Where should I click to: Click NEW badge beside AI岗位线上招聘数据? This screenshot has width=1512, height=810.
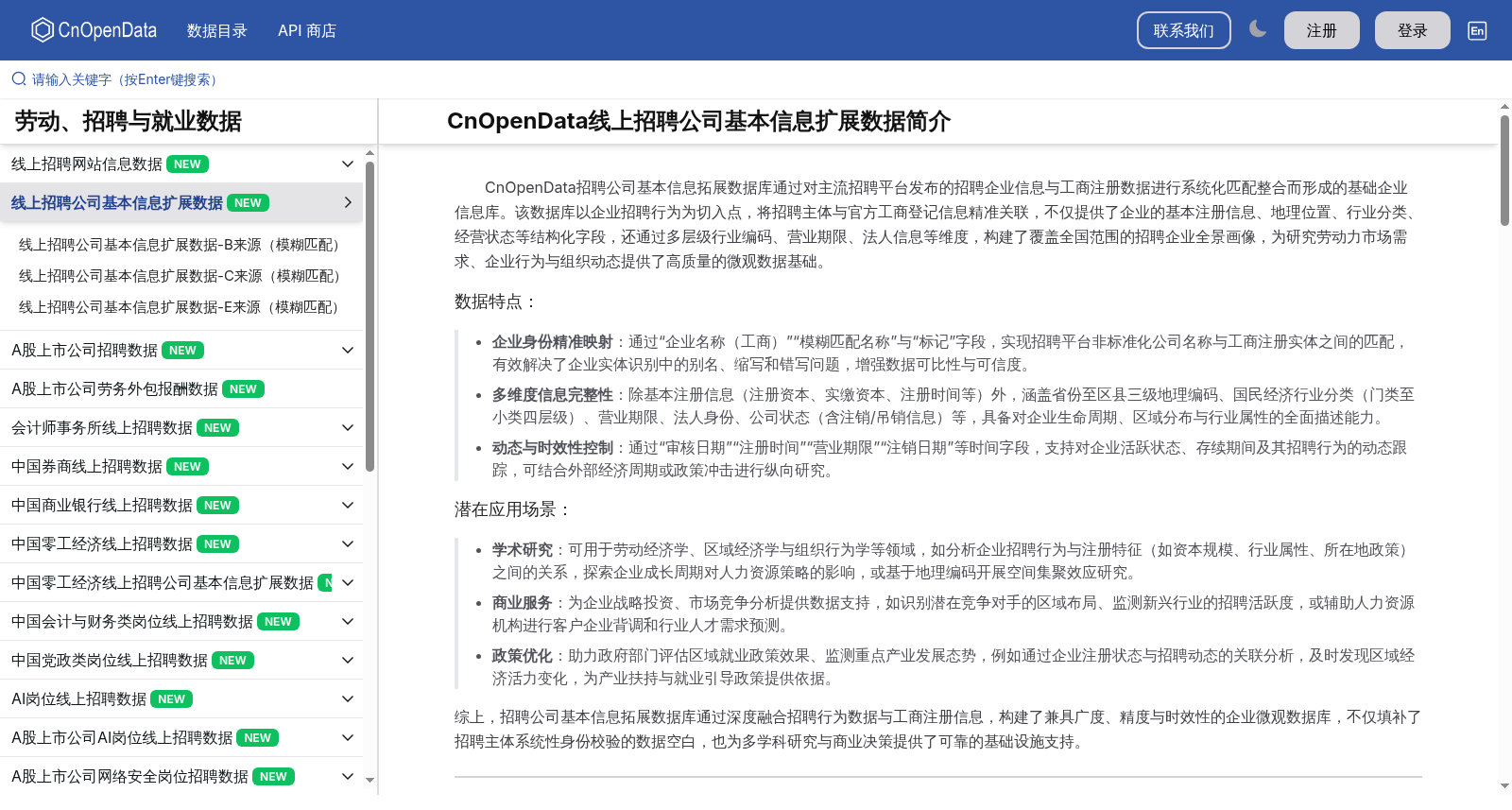click(x=171, y=699)
